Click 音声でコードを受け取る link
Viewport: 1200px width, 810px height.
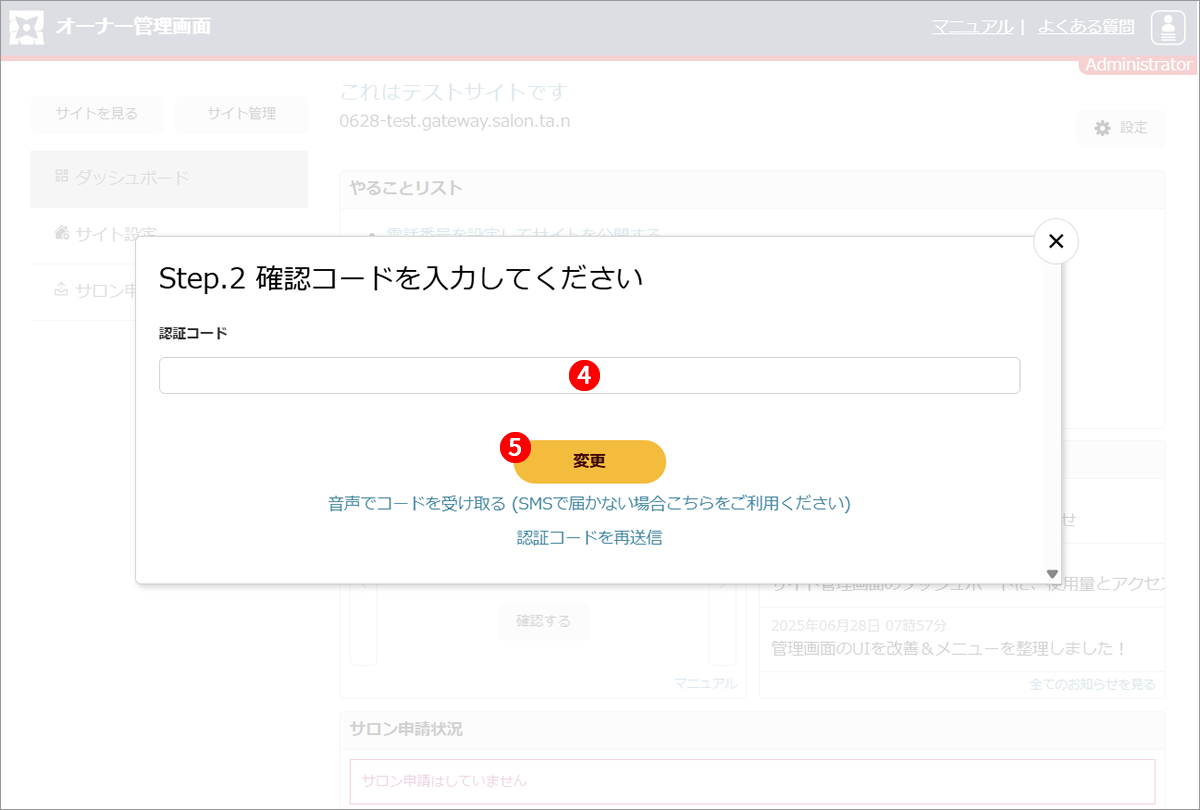[589, 503]
